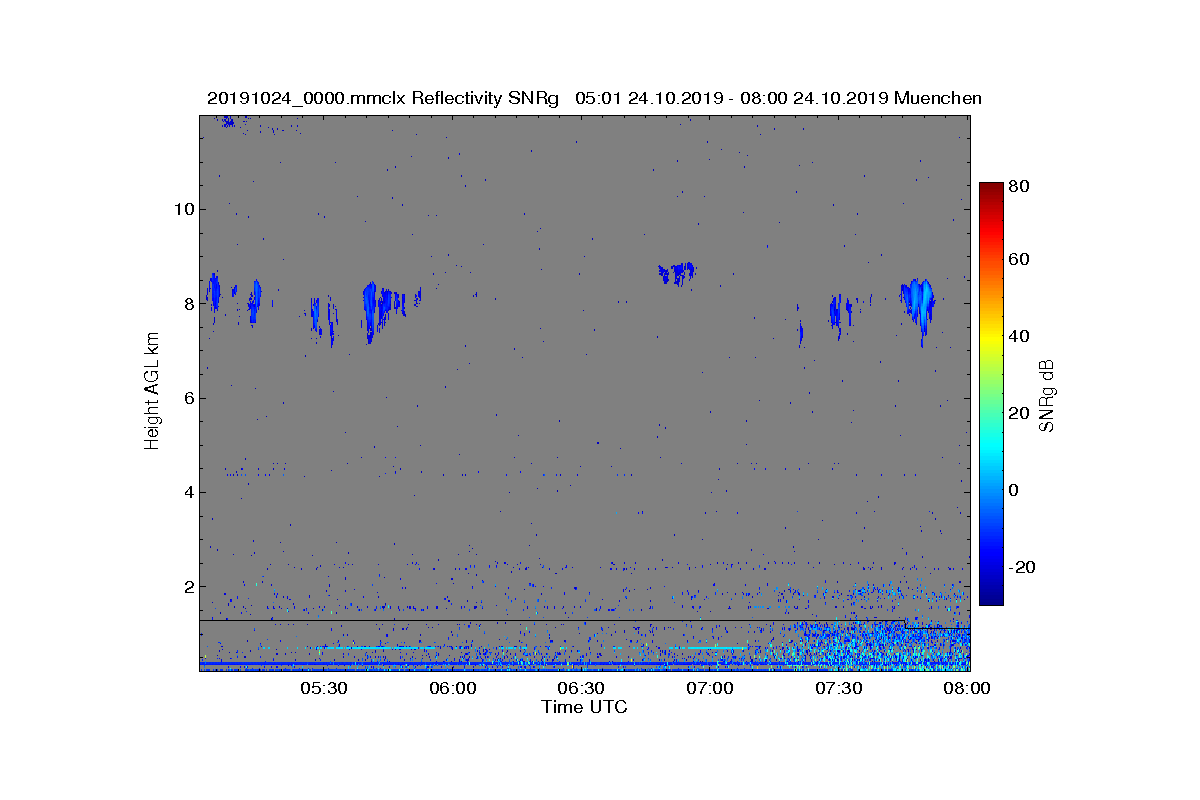Click the height tick label 8
1200x800 pixels.
pos(187,303)
